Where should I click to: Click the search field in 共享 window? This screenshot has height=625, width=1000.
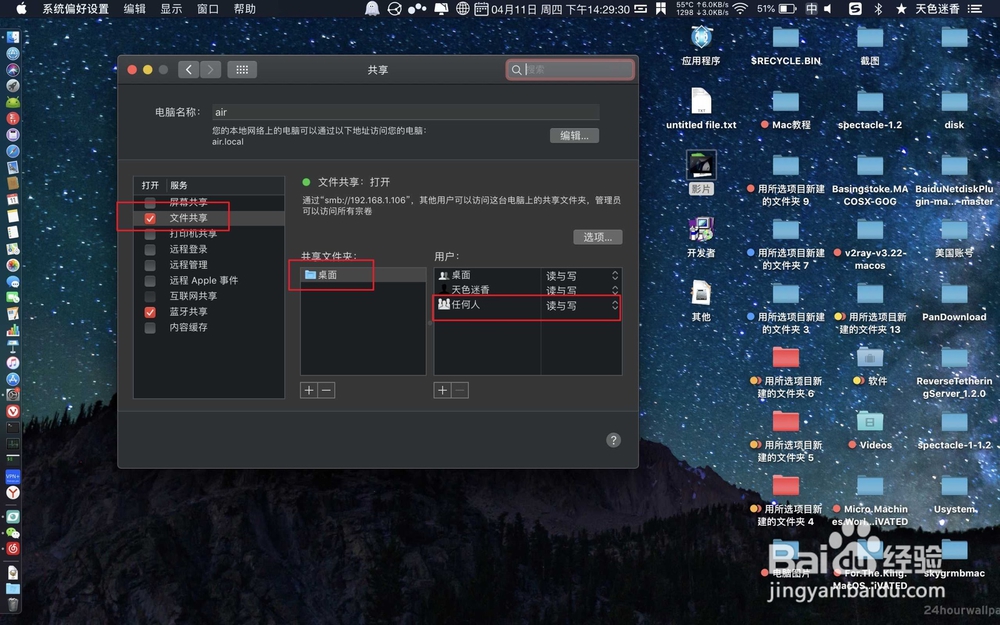570,70
